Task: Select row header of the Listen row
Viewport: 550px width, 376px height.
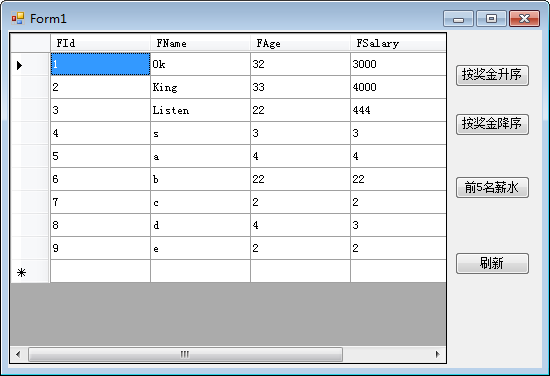Action: click(31, 110)
